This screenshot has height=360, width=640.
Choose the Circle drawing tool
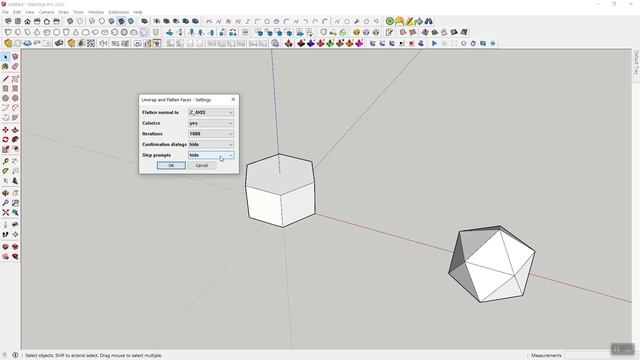pyautogui.click(x=5, y=98)
